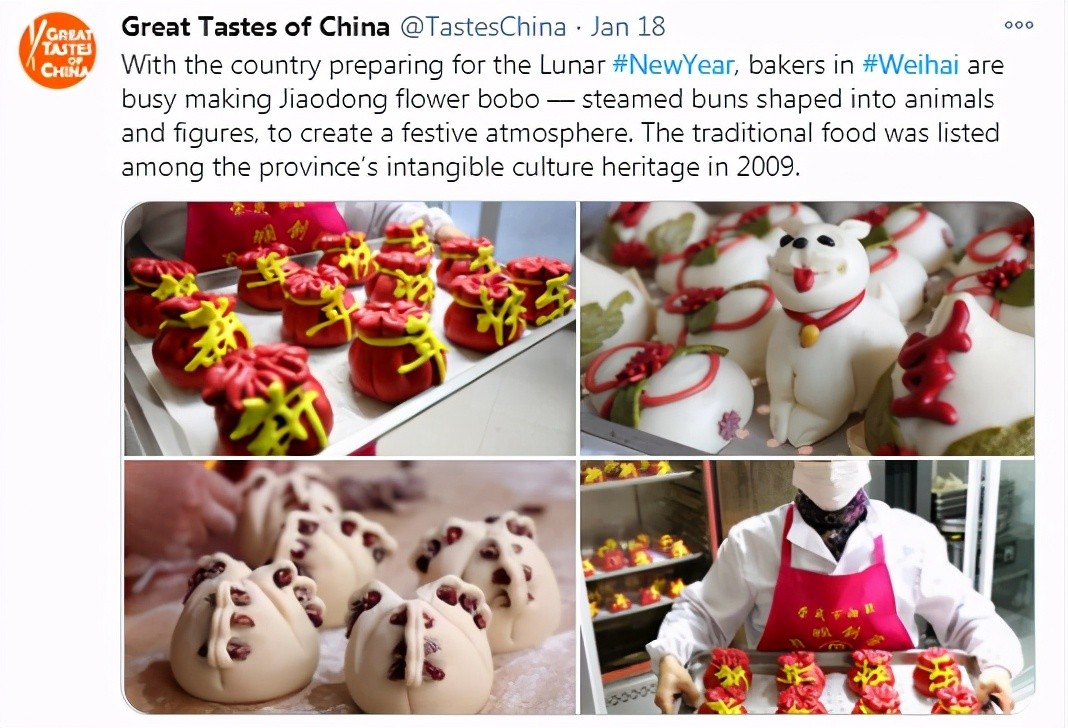Click the front-left date-studded bun

point(245,630)
